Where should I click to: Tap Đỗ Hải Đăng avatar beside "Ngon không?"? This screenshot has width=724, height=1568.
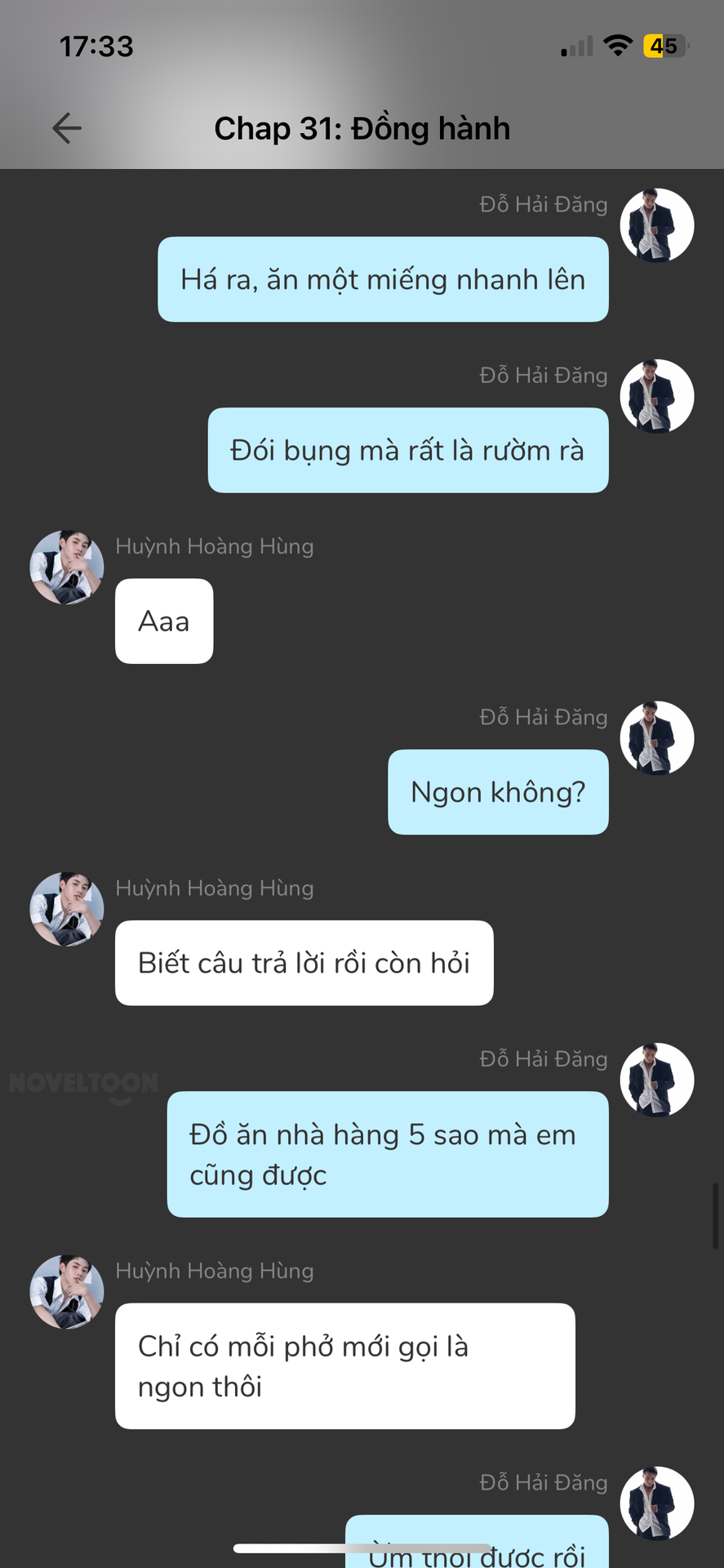[x=657, y=738]
